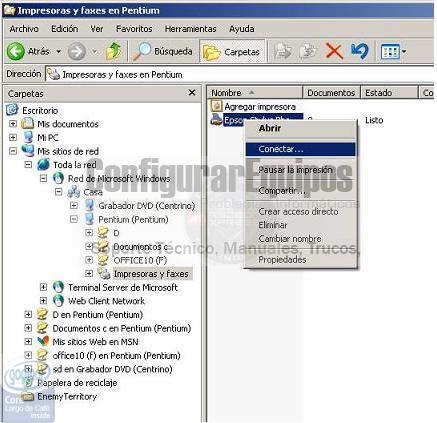Expand Grabador DVD (Centrino) node

pos(74,205)
